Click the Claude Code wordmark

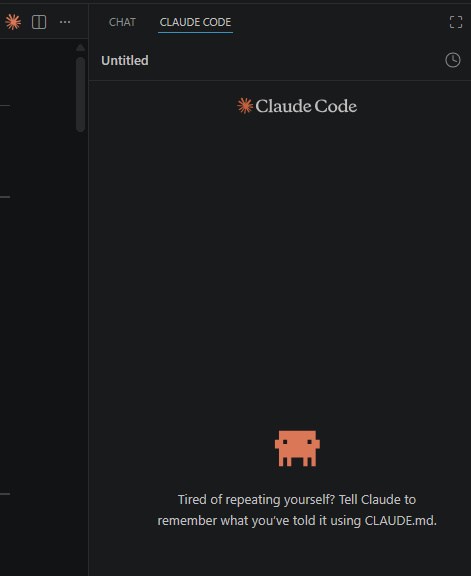click(306, 106)
